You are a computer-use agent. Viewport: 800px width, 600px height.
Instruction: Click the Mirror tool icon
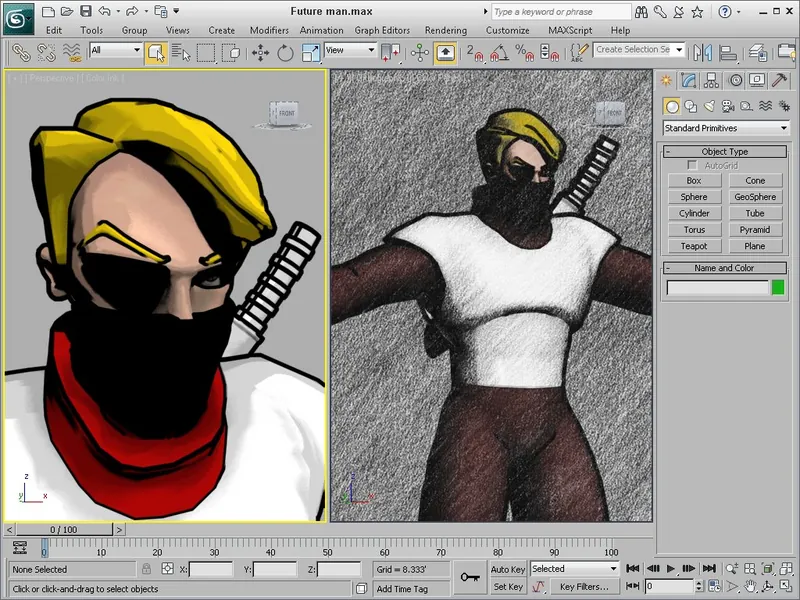click(x=703, y=52)
